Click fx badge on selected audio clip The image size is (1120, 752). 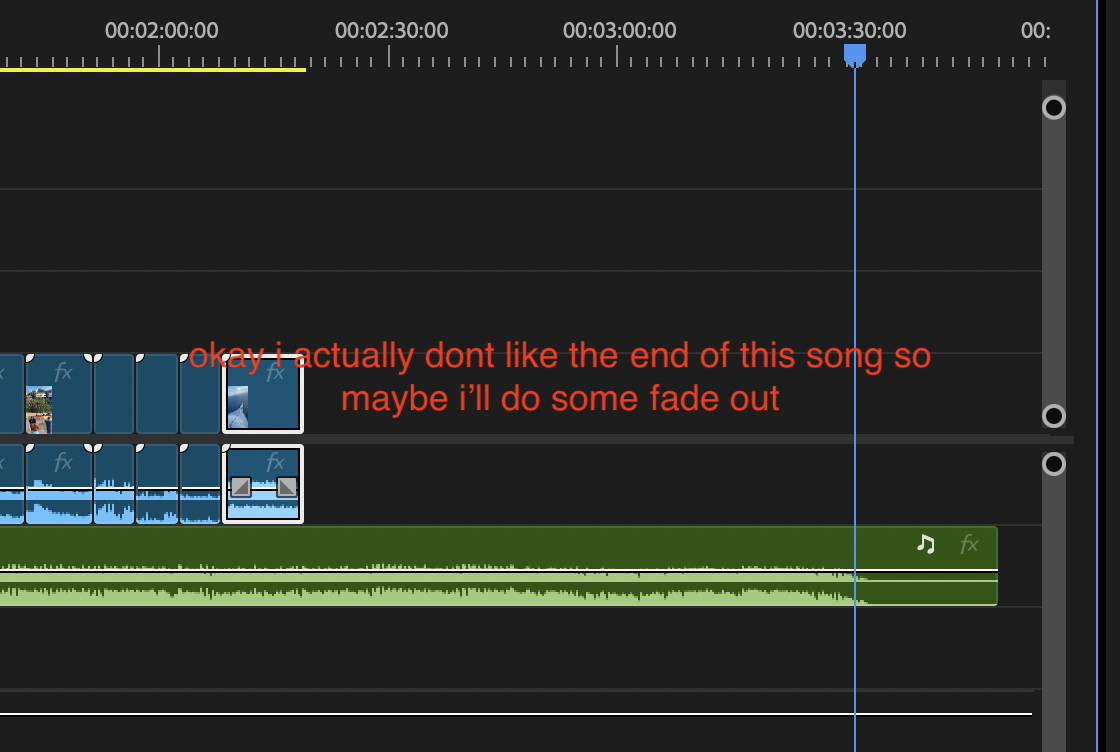275,462
